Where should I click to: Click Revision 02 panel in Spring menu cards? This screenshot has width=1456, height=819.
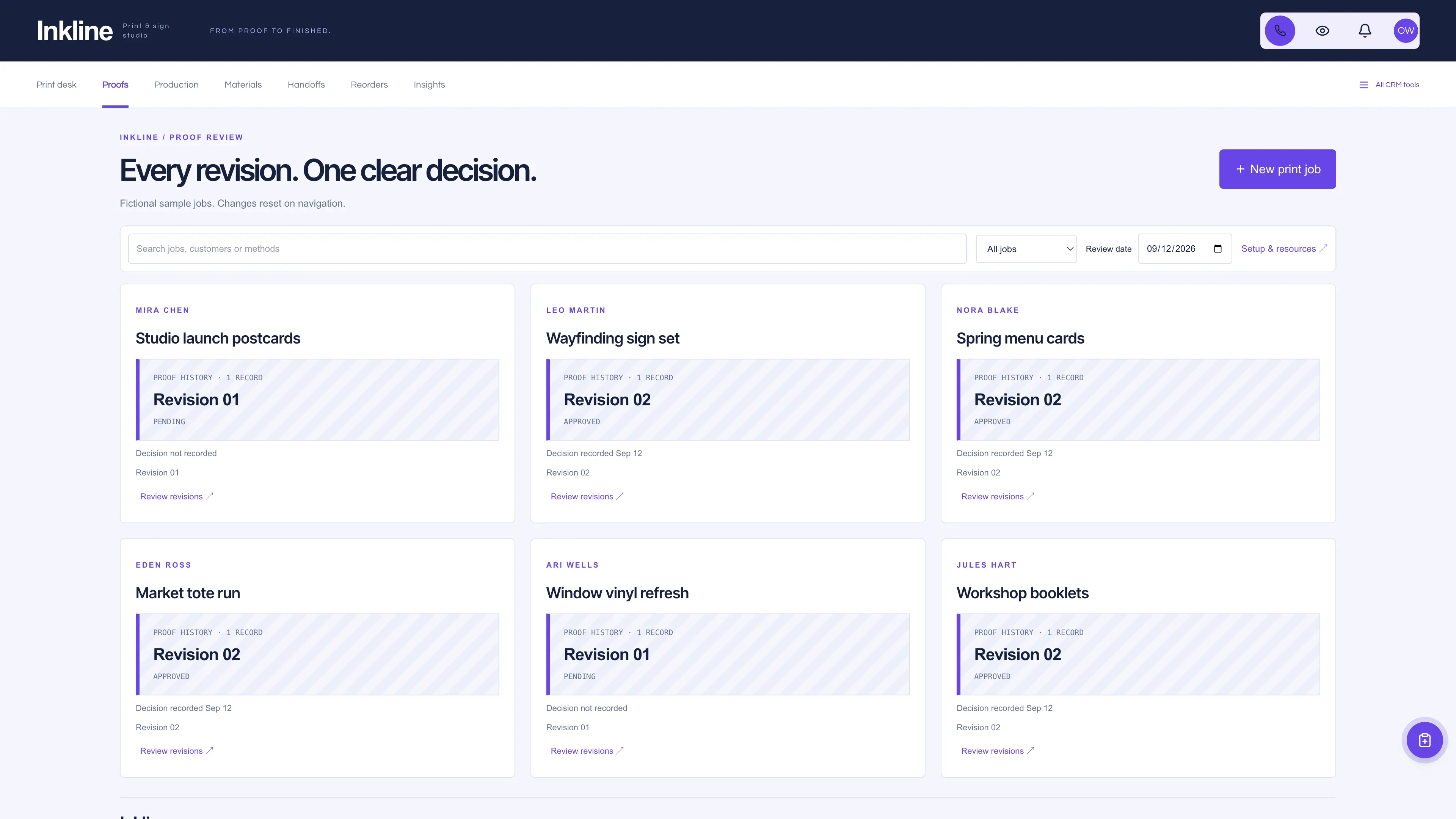coord(1138,400)
